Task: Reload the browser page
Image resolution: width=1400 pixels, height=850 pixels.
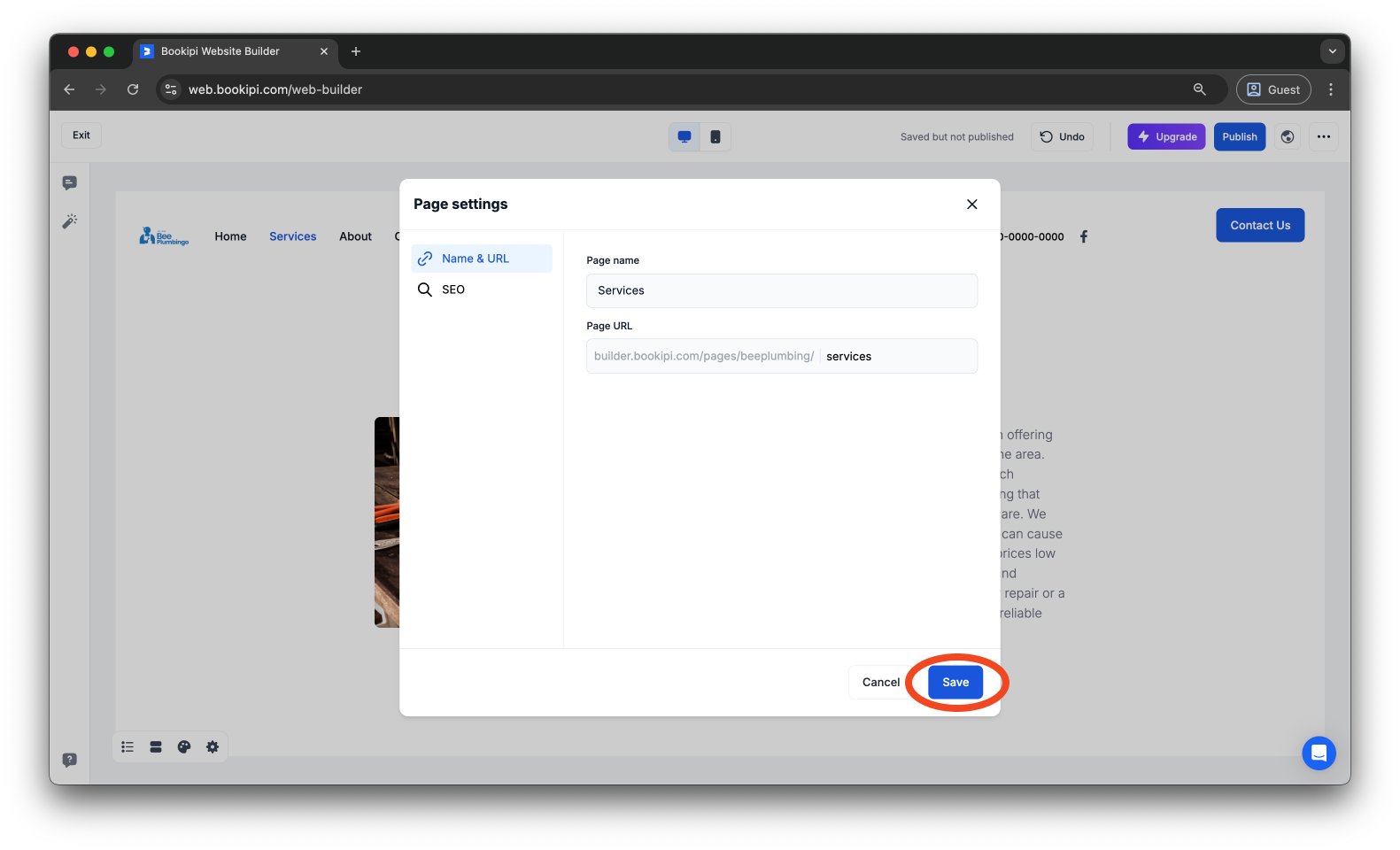Action: [x=133, y=89]
